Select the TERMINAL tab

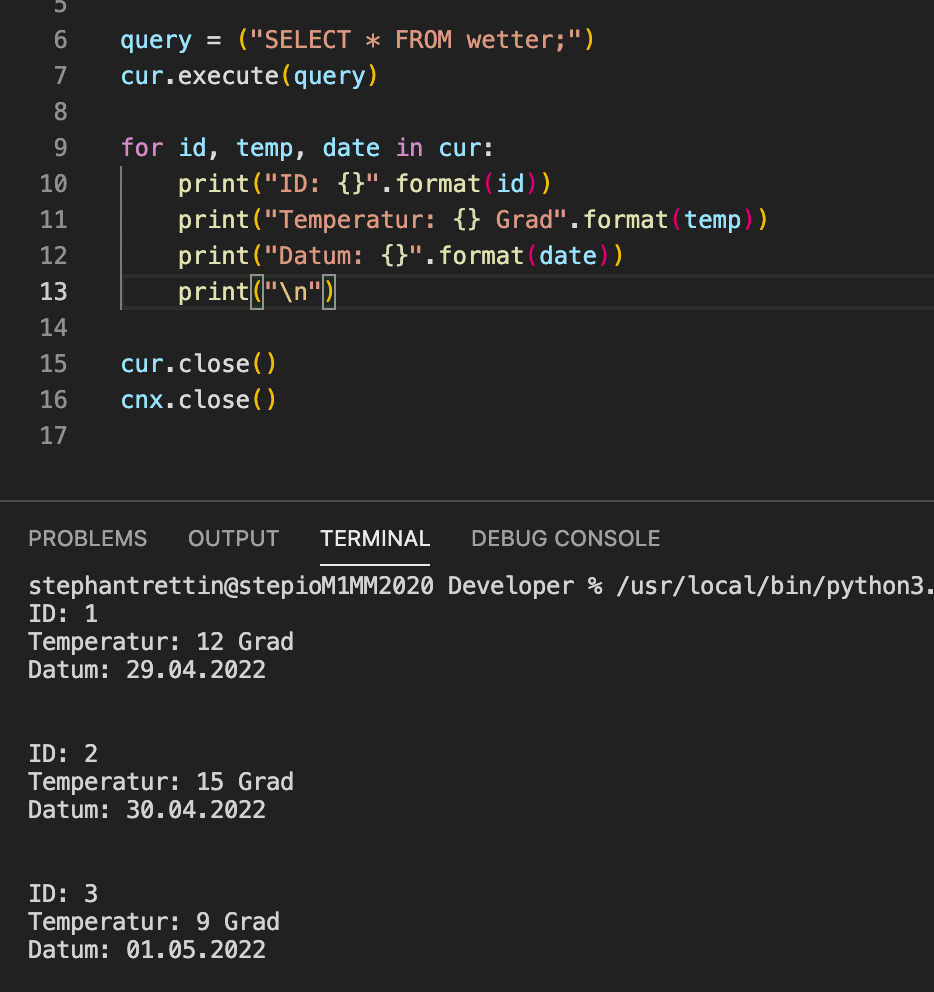tap(375, 538)
